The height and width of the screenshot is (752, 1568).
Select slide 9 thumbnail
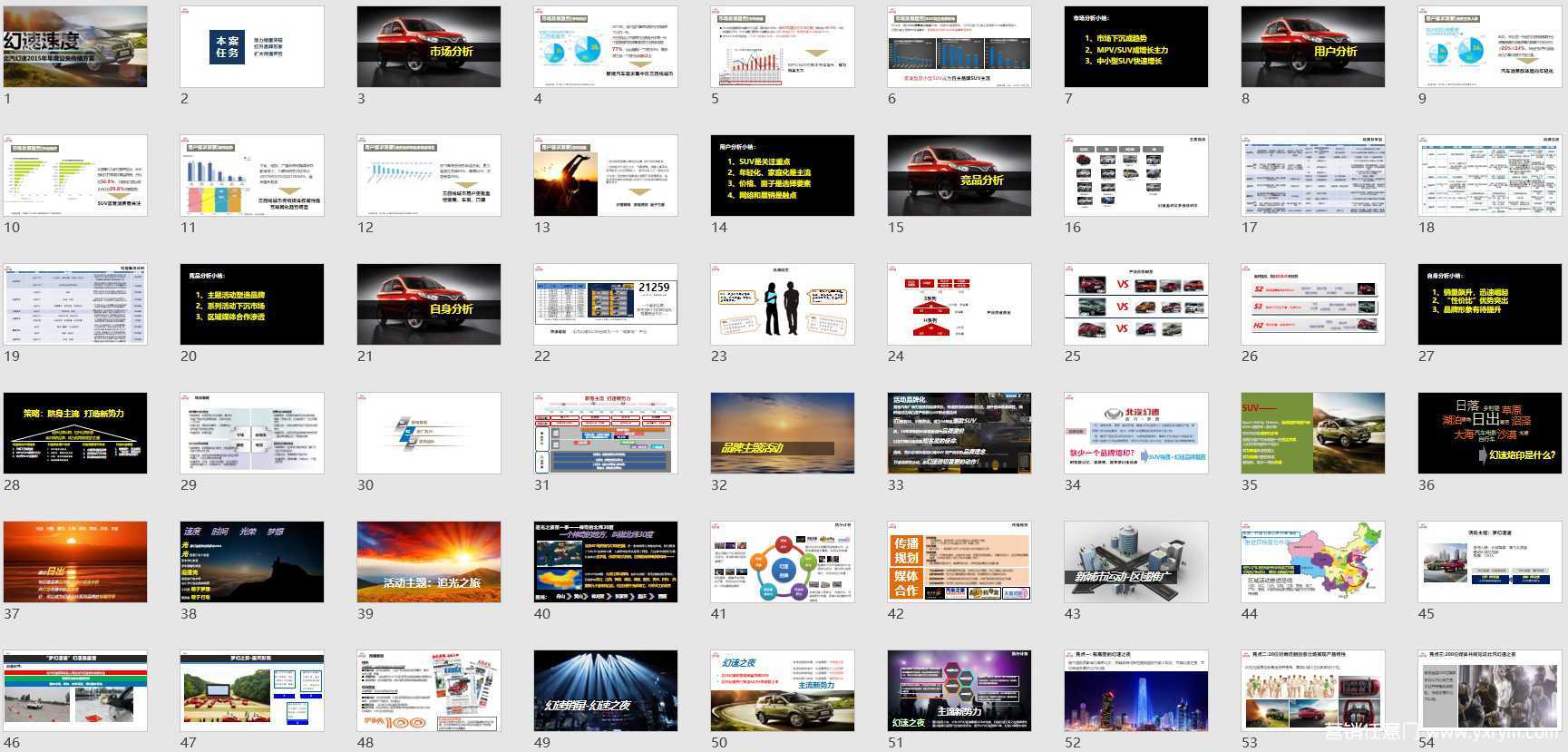(1490, 47)
